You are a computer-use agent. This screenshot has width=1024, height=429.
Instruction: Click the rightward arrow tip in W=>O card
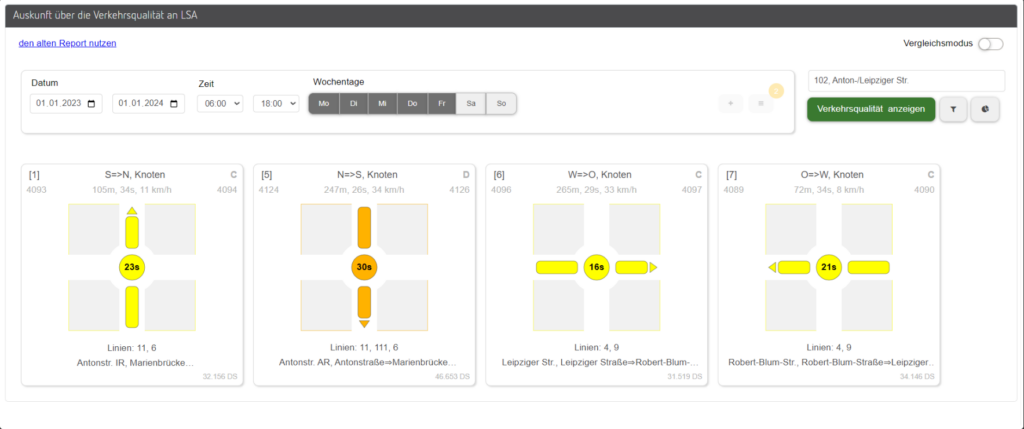coord(653,268)
